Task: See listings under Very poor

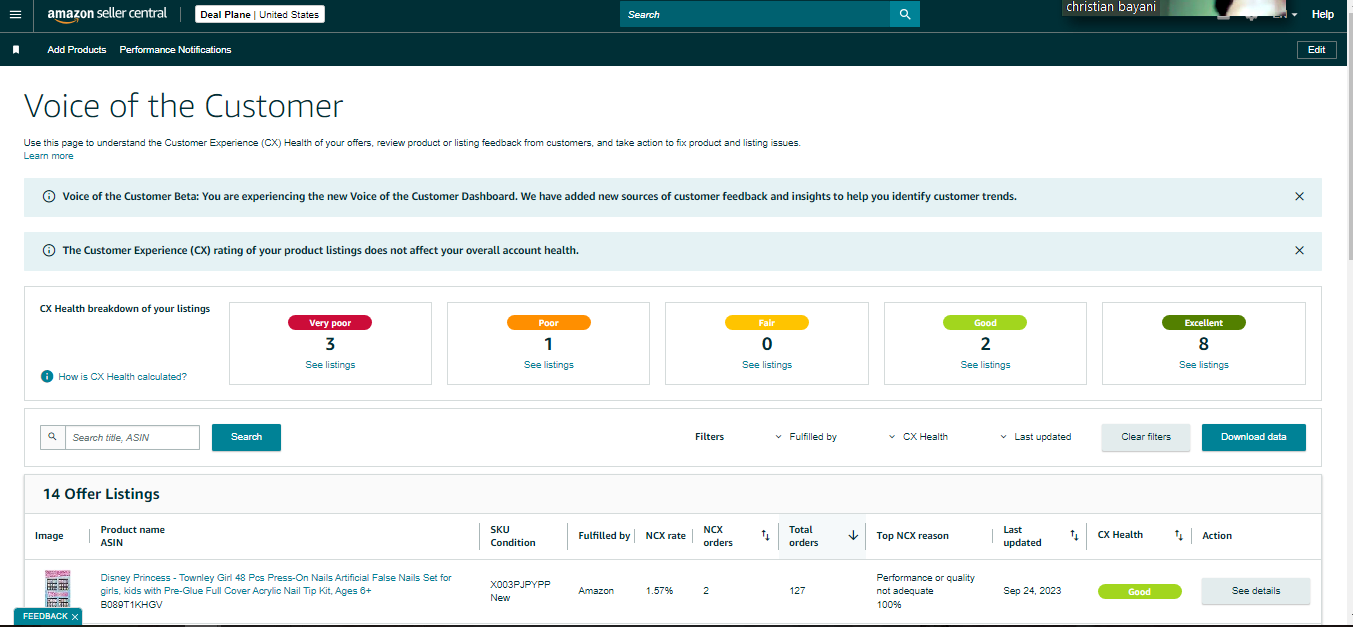Action: (330, 365)
